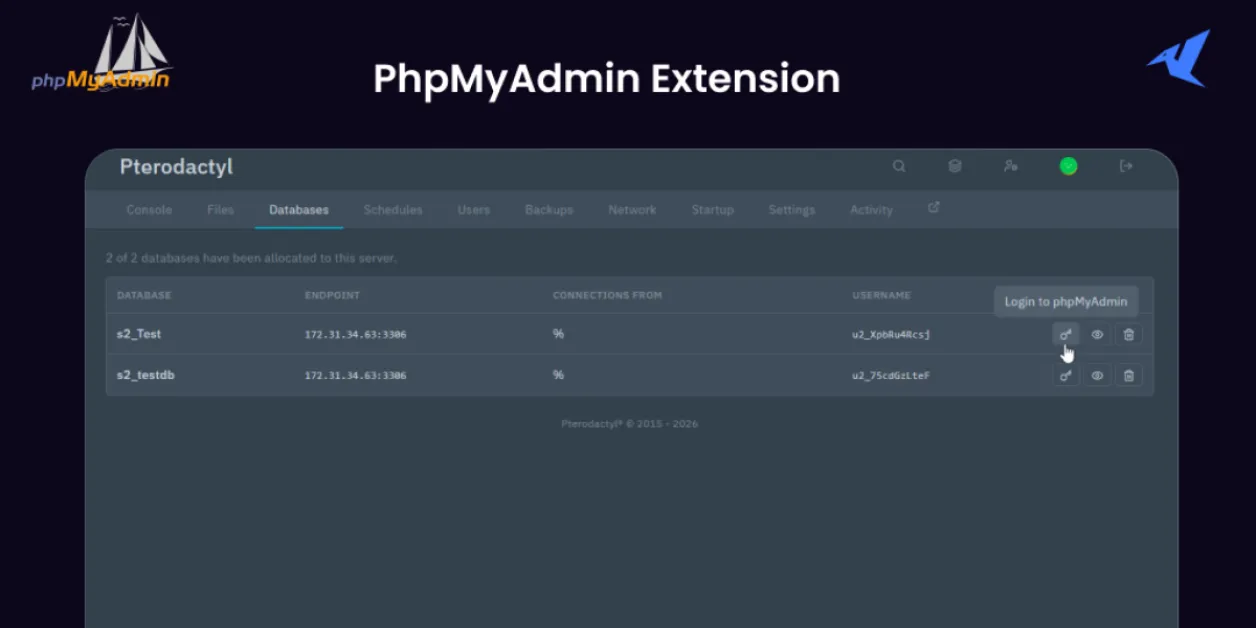Click username u2_XpbRu4Rcsj

pyautogui.click(x=891, y=335)
